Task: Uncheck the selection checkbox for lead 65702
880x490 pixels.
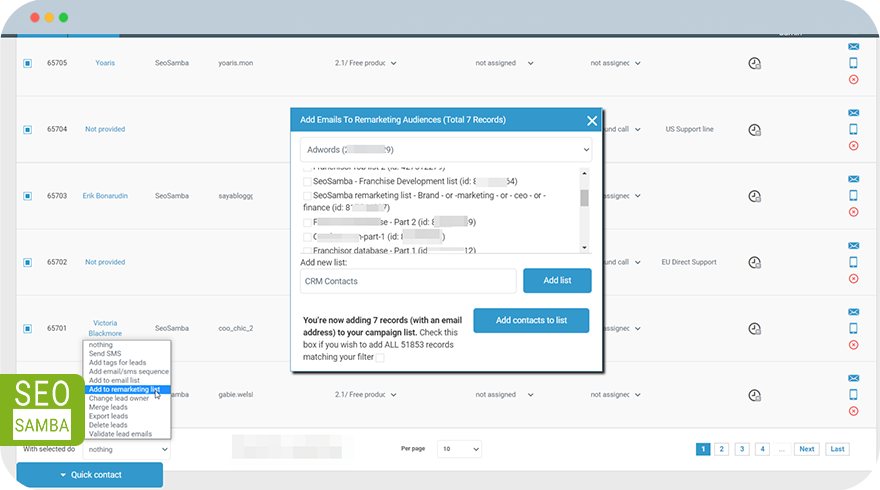Action: click(28, 262)
